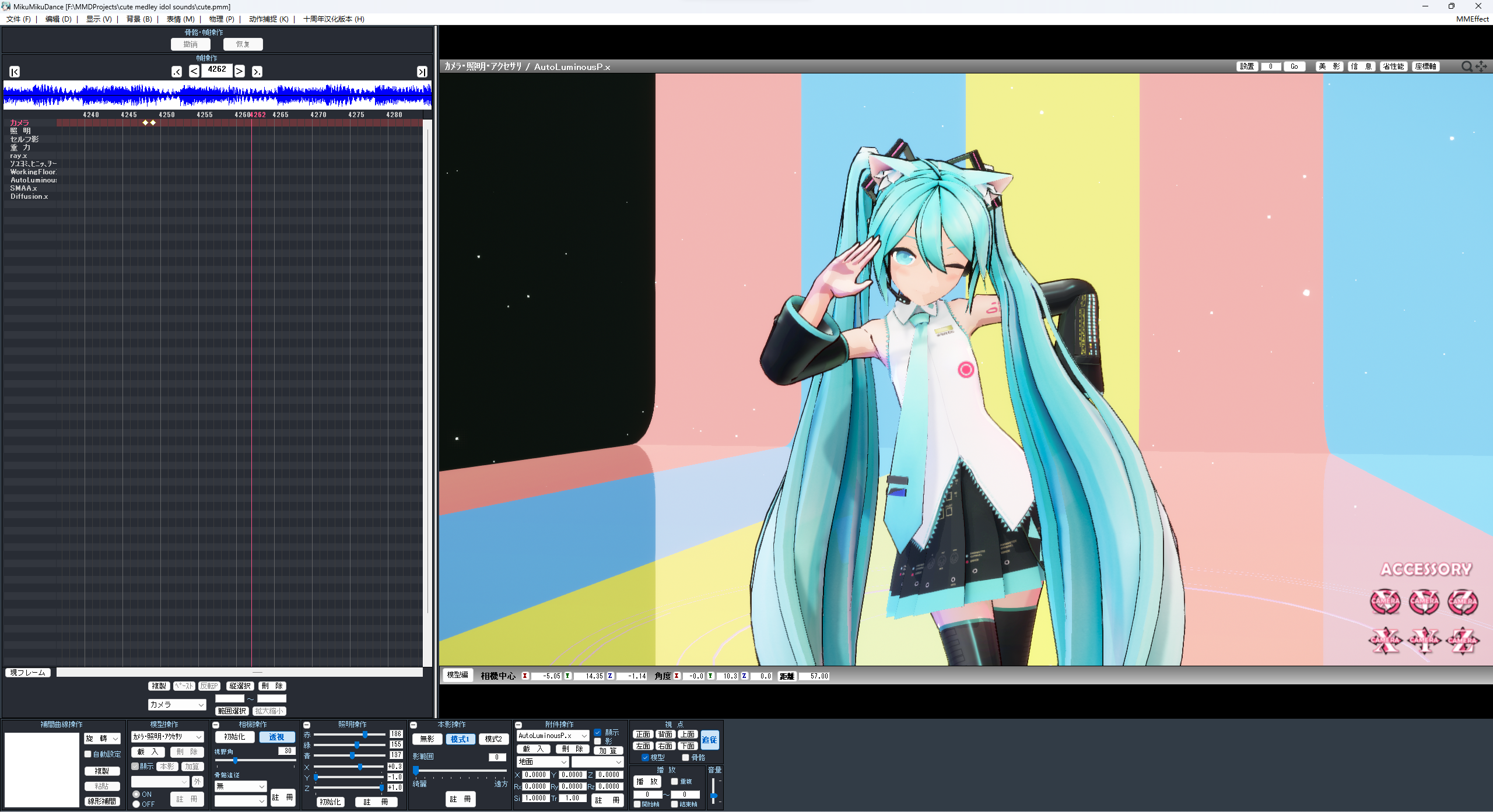This screenshot has height=812, width=1493.
Task: Toggle 骨骼 checkbox in view panel
Action: [686, 758]
